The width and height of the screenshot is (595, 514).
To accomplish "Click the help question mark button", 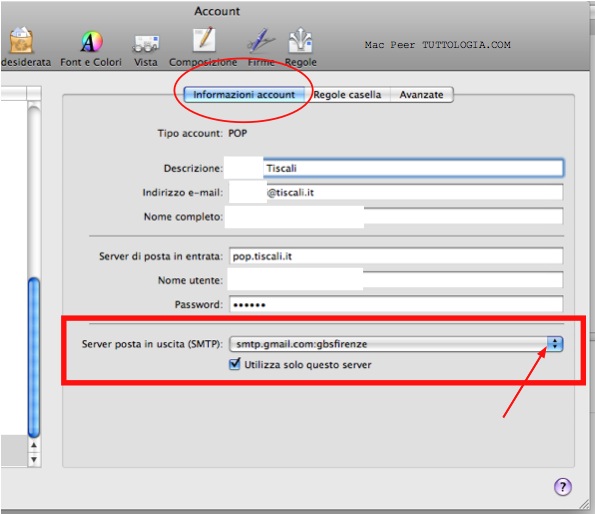I will [x=563, y=487].
